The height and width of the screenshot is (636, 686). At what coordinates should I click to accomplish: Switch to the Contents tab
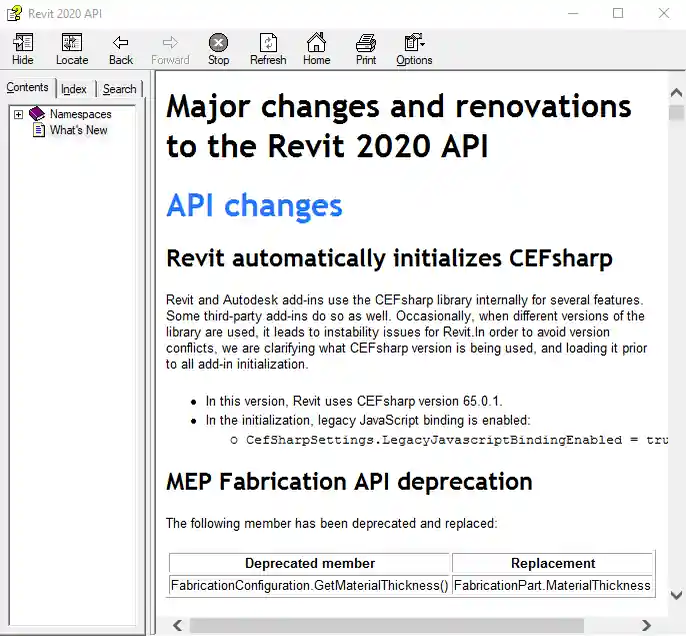click(27, 88)
